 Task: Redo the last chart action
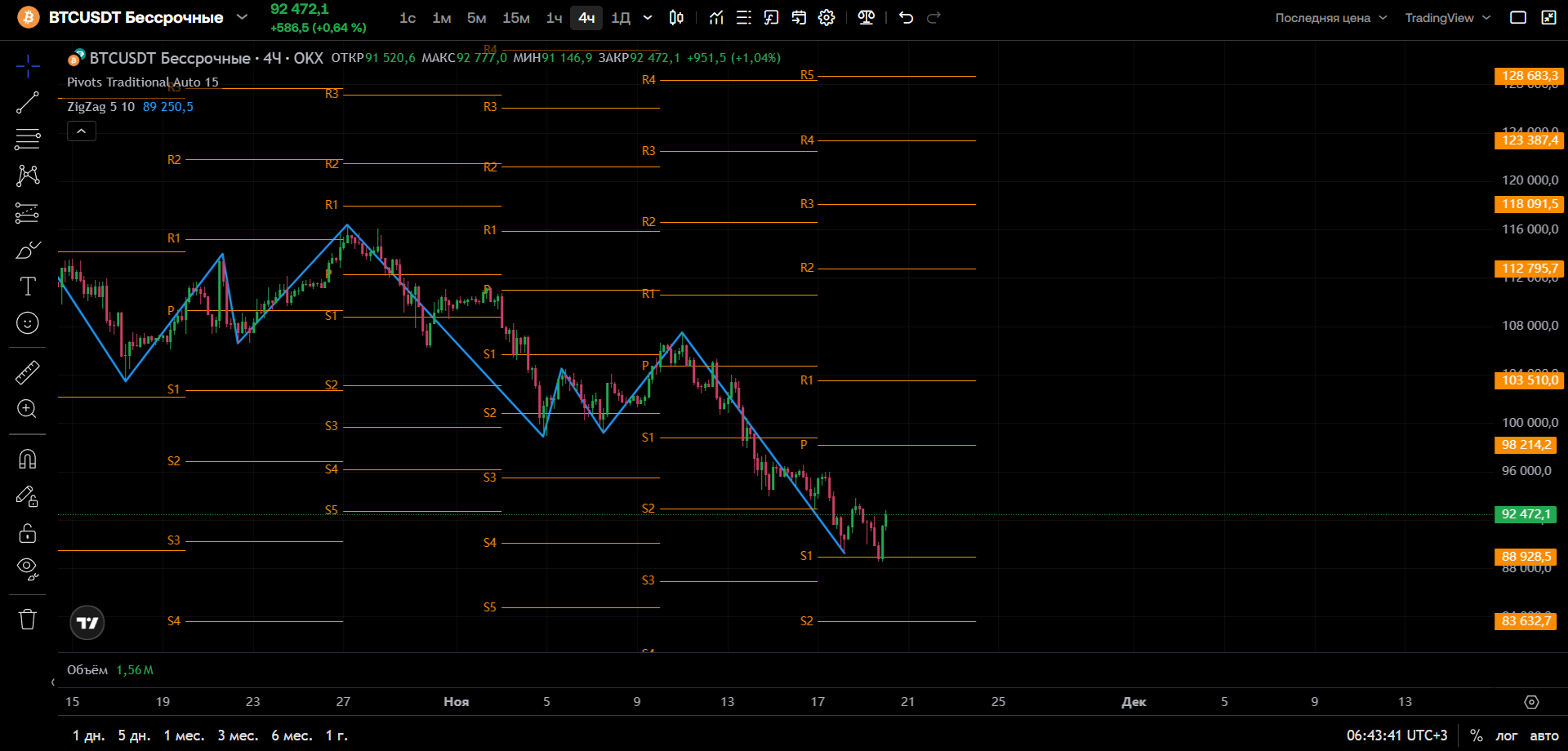(x=934, y=18)
